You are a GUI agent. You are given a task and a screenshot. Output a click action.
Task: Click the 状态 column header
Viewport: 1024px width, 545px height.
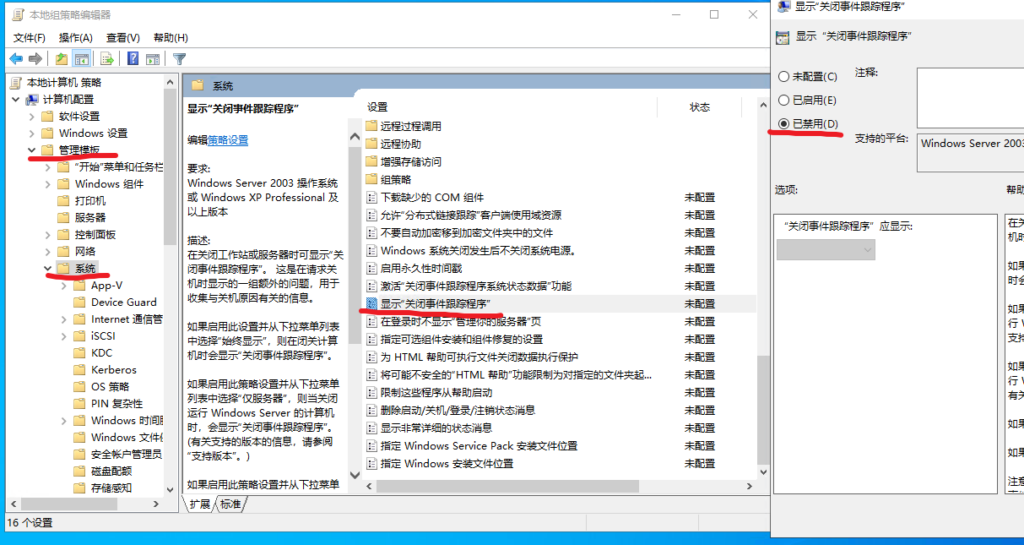tap(699, 107)
